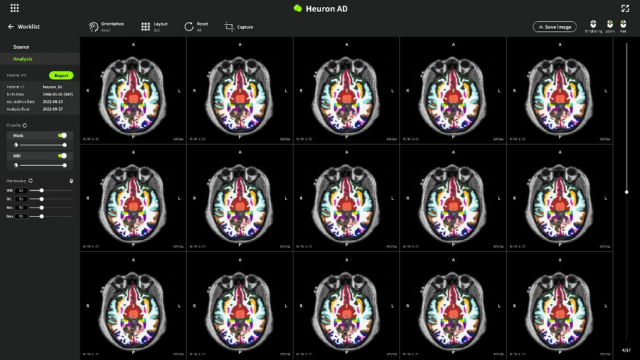Toggle the MRI overlay switch

[x=62, y=156]
